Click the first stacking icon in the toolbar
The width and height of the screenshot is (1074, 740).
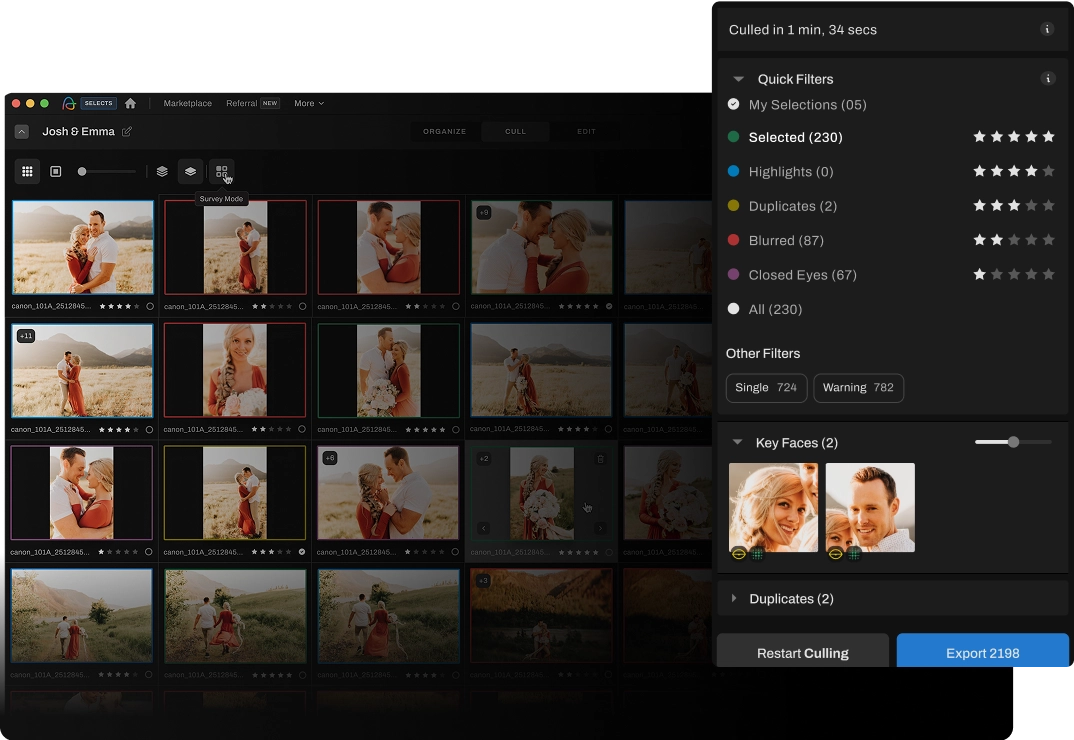(x=162, y=171)
